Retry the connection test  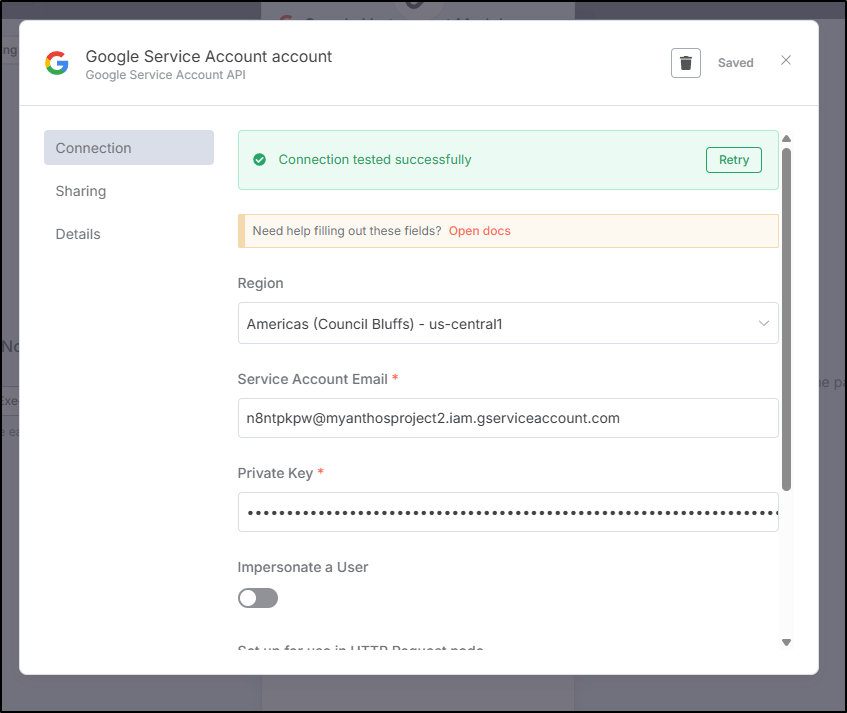click(734, 160)
